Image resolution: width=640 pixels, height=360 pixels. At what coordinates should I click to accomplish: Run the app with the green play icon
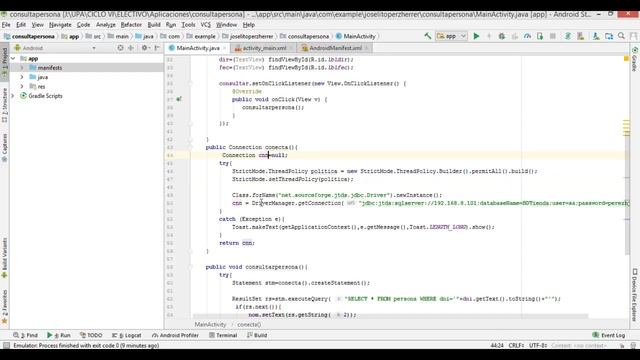pyautogui.click(x=476, y=36)
